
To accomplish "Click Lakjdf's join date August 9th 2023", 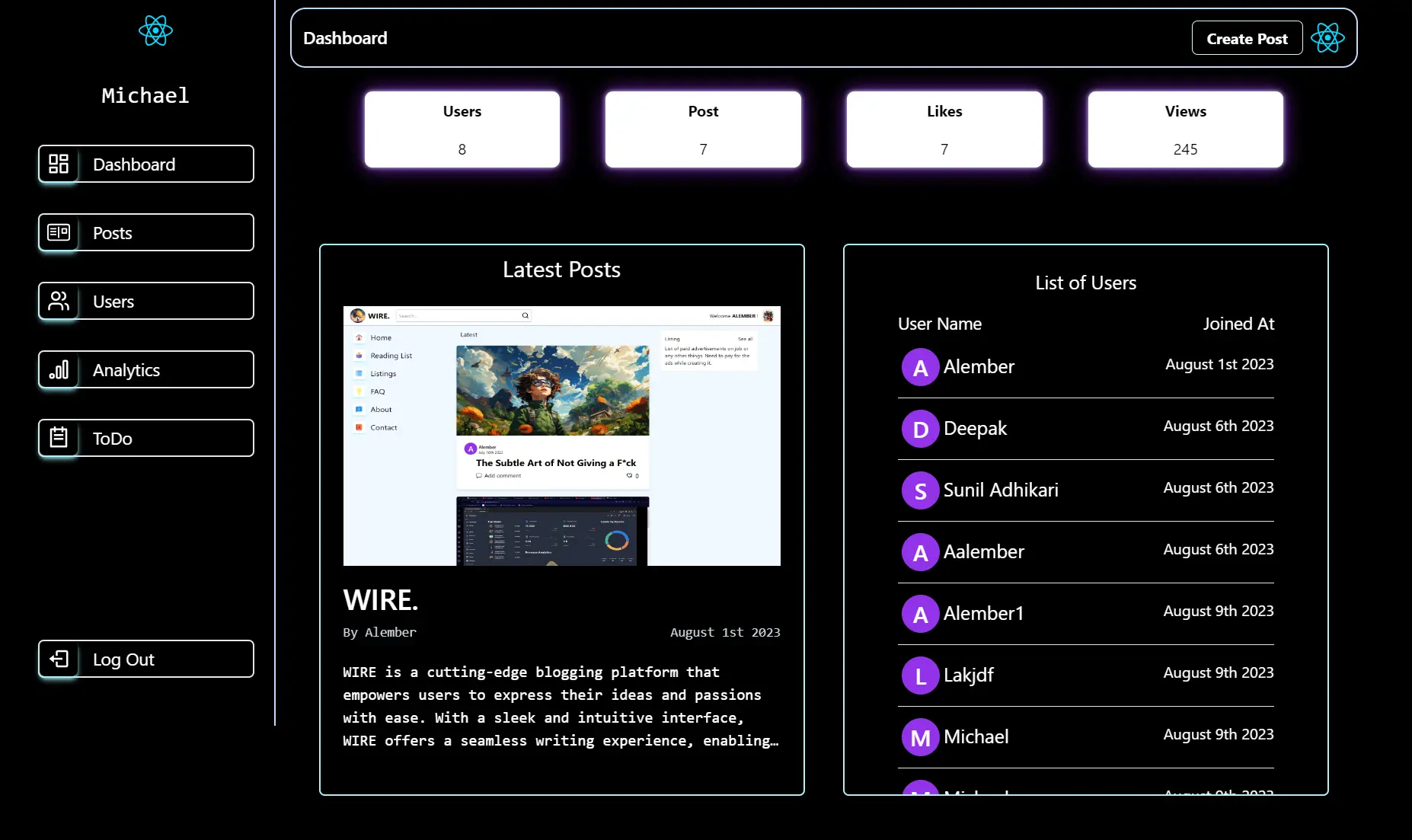I will 1219,672.
